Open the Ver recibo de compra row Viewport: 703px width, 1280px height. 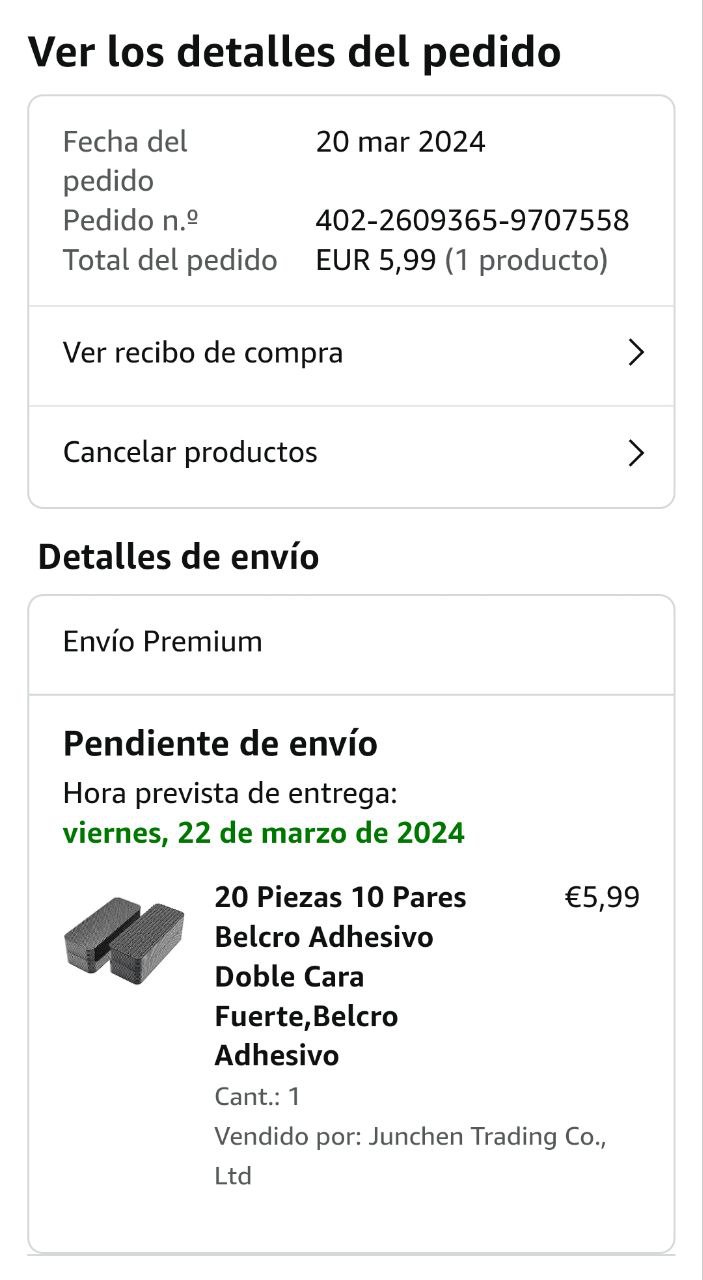[x=203, y=353]
